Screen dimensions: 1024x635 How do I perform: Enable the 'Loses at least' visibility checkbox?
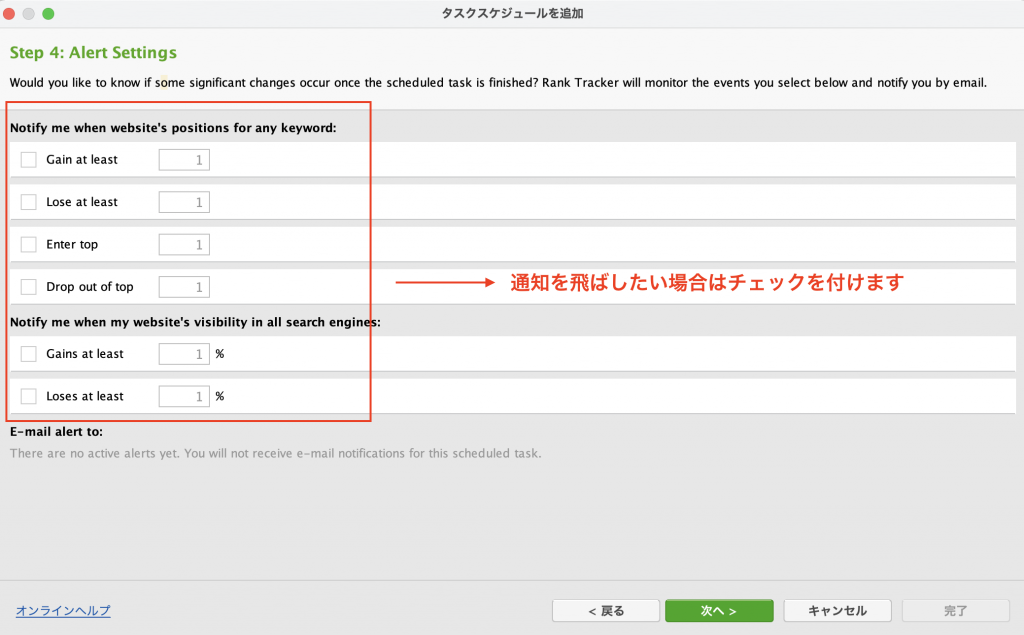[x=29, y=396]
